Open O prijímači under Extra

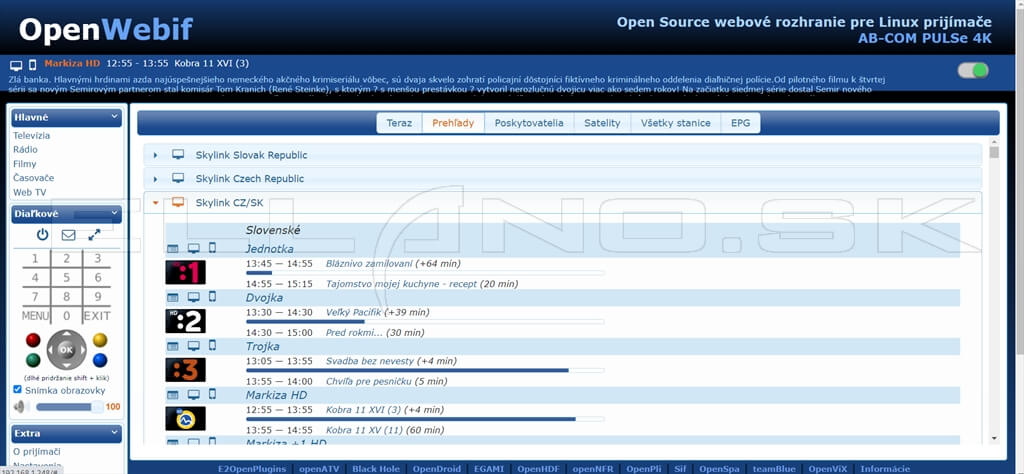(x=38, y=451)
